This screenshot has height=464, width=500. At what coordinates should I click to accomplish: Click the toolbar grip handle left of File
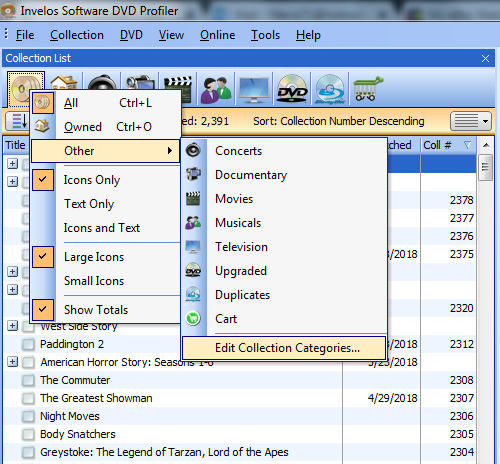click(7, 34)
